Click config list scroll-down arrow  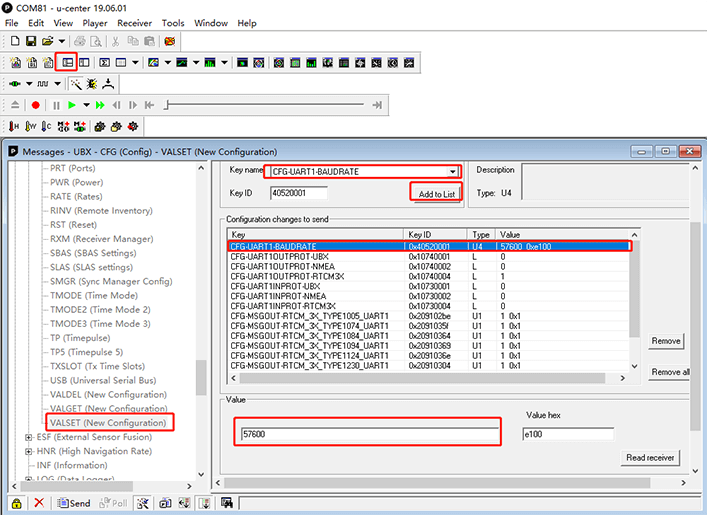634,366
